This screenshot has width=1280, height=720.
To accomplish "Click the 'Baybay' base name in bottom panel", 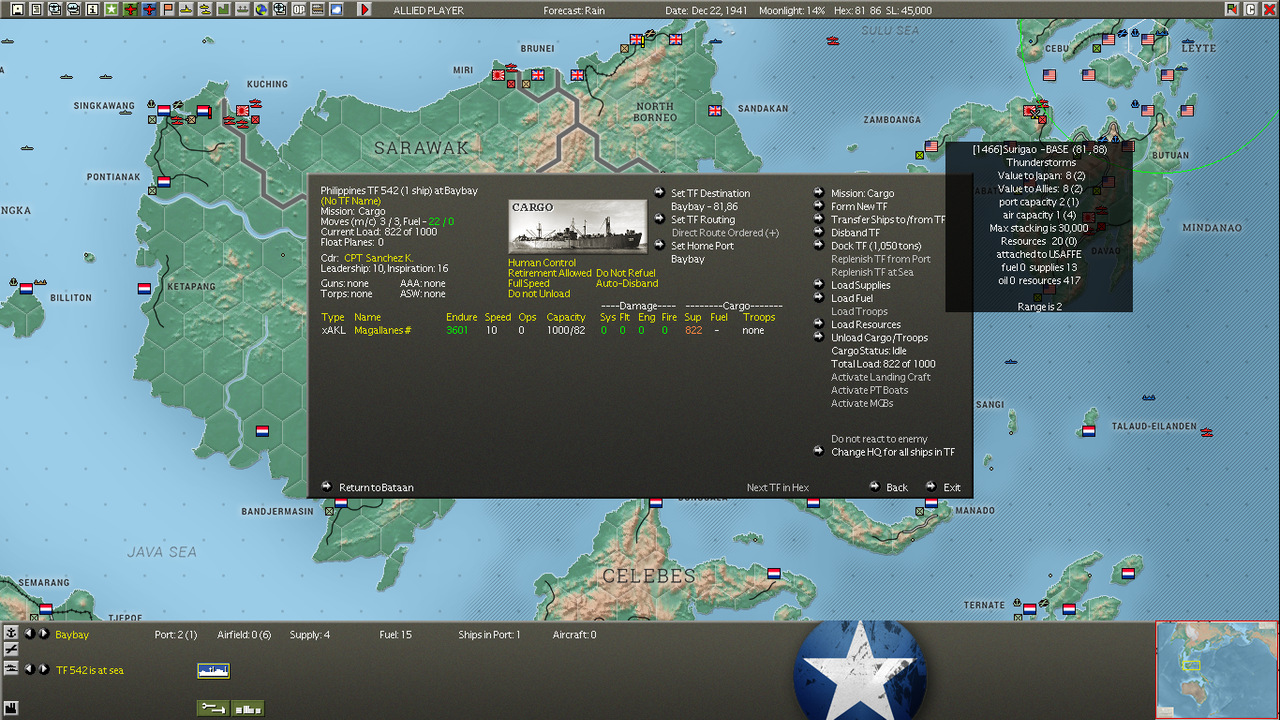I will (x=72, y=635).
